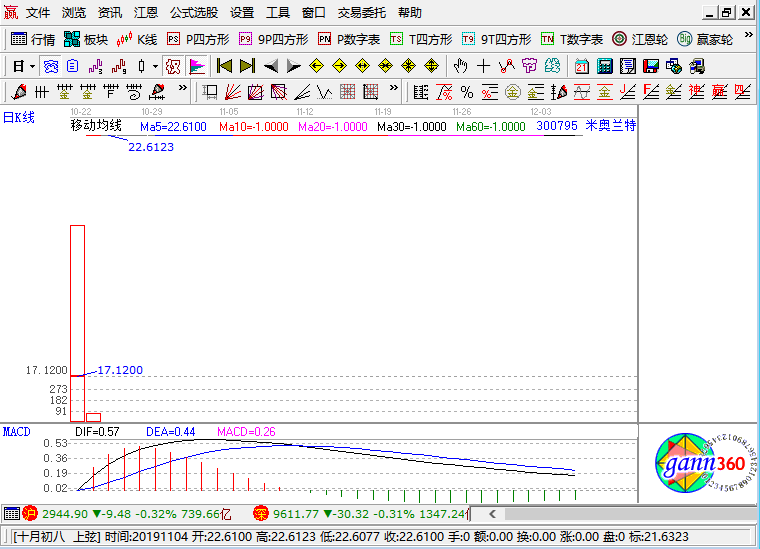Click the 米奥兰特 stock name link
This screenshot has width=760, height=549.
610,127
